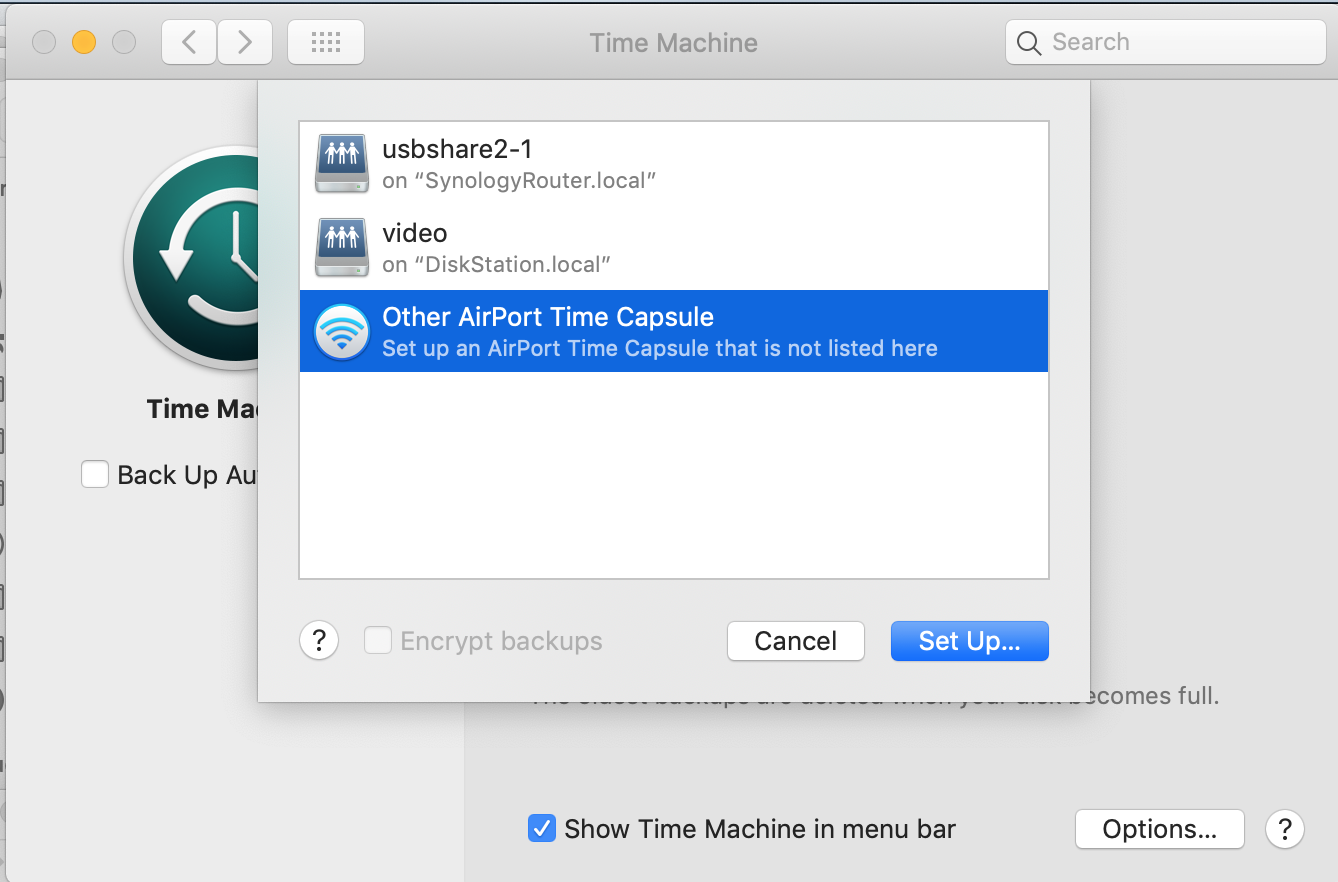Open the Options... dialog

click(1159, 829)
